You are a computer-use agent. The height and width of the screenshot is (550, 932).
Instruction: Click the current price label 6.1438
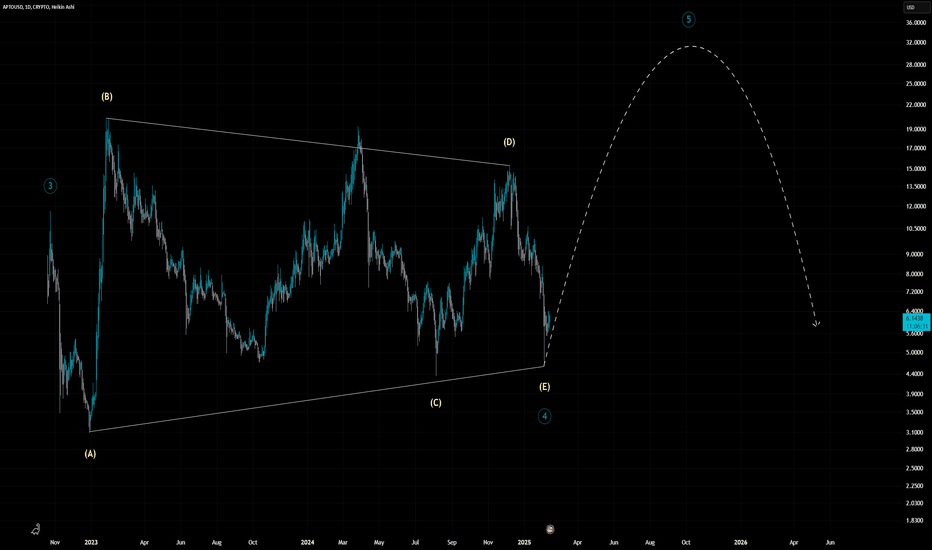pos(915,319)
